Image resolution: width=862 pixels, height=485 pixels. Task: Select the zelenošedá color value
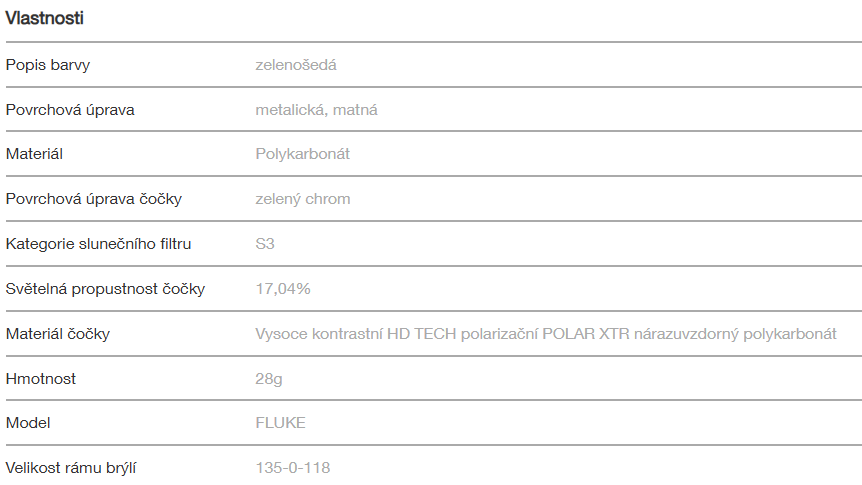point(295,65)
